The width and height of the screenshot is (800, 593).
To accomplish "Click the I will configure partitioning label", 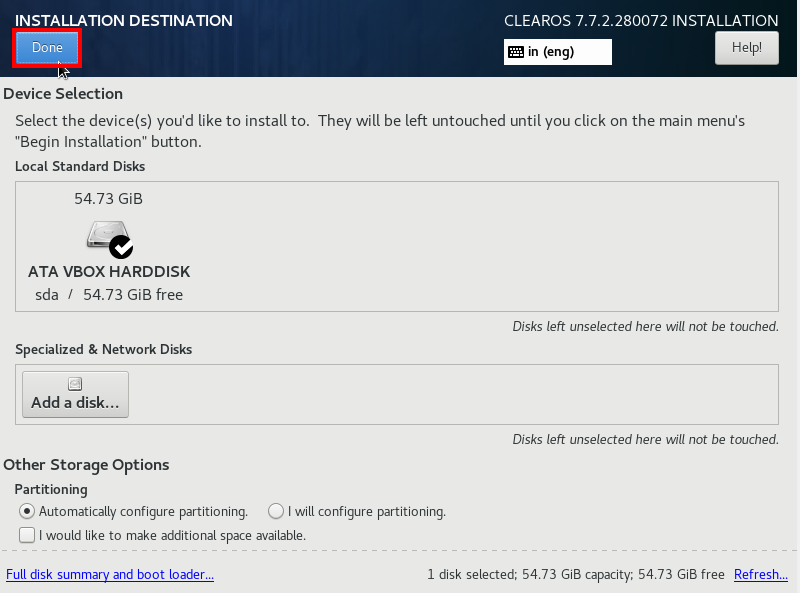I will point(367,511).
